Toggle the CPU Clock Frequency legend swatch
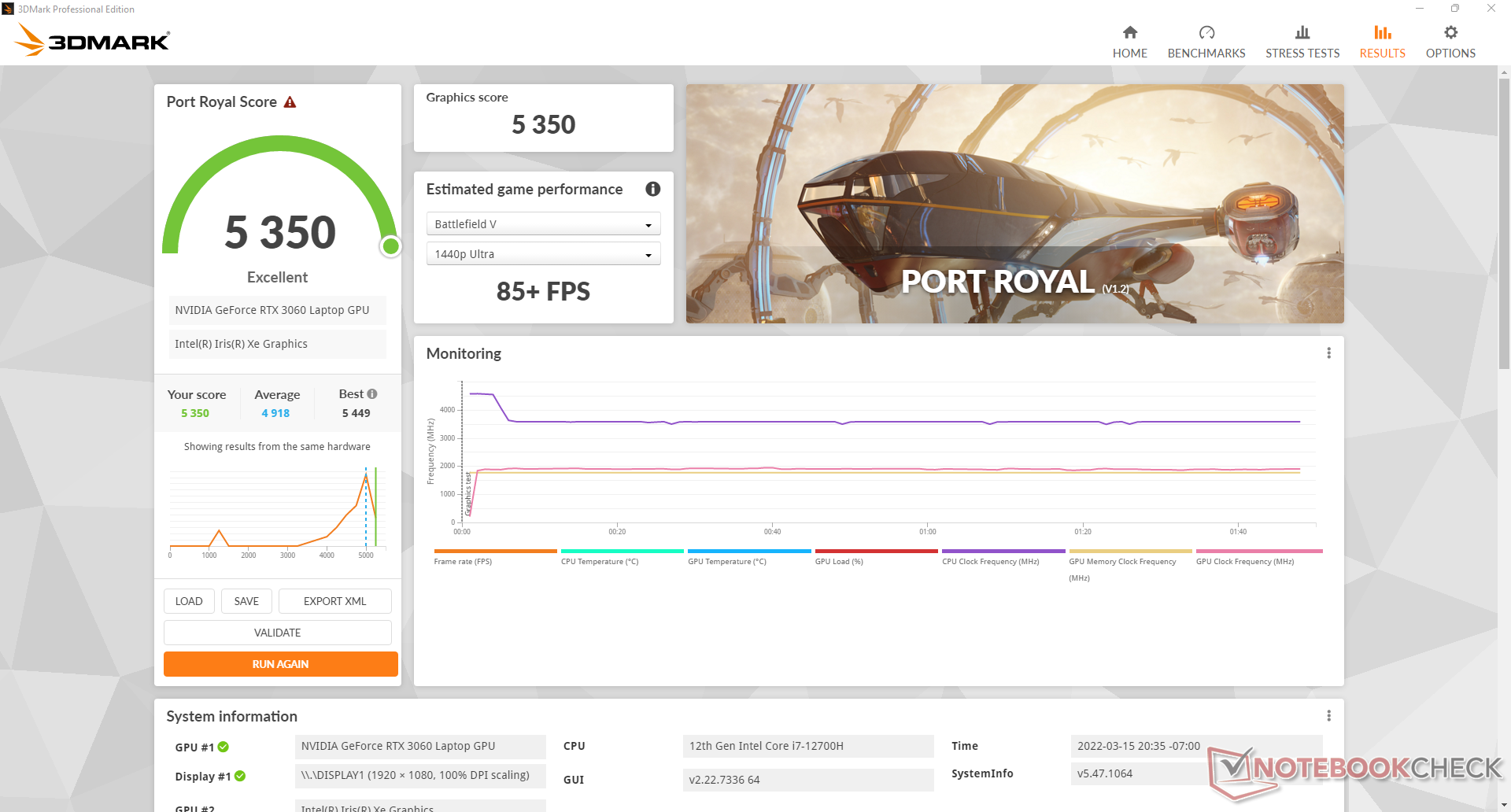1511x812 pixels. click(1003, 552)
